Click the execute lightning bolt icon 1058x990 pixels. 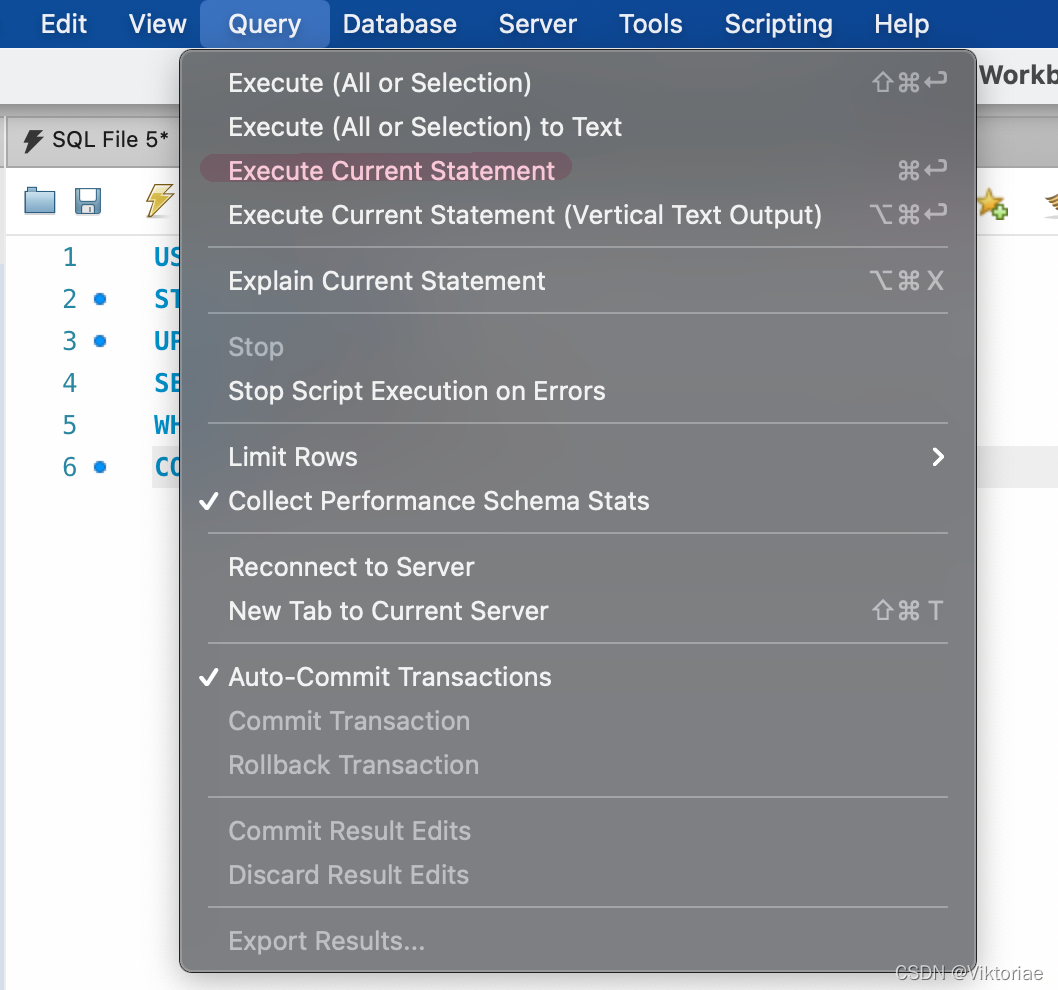point(161,200)
